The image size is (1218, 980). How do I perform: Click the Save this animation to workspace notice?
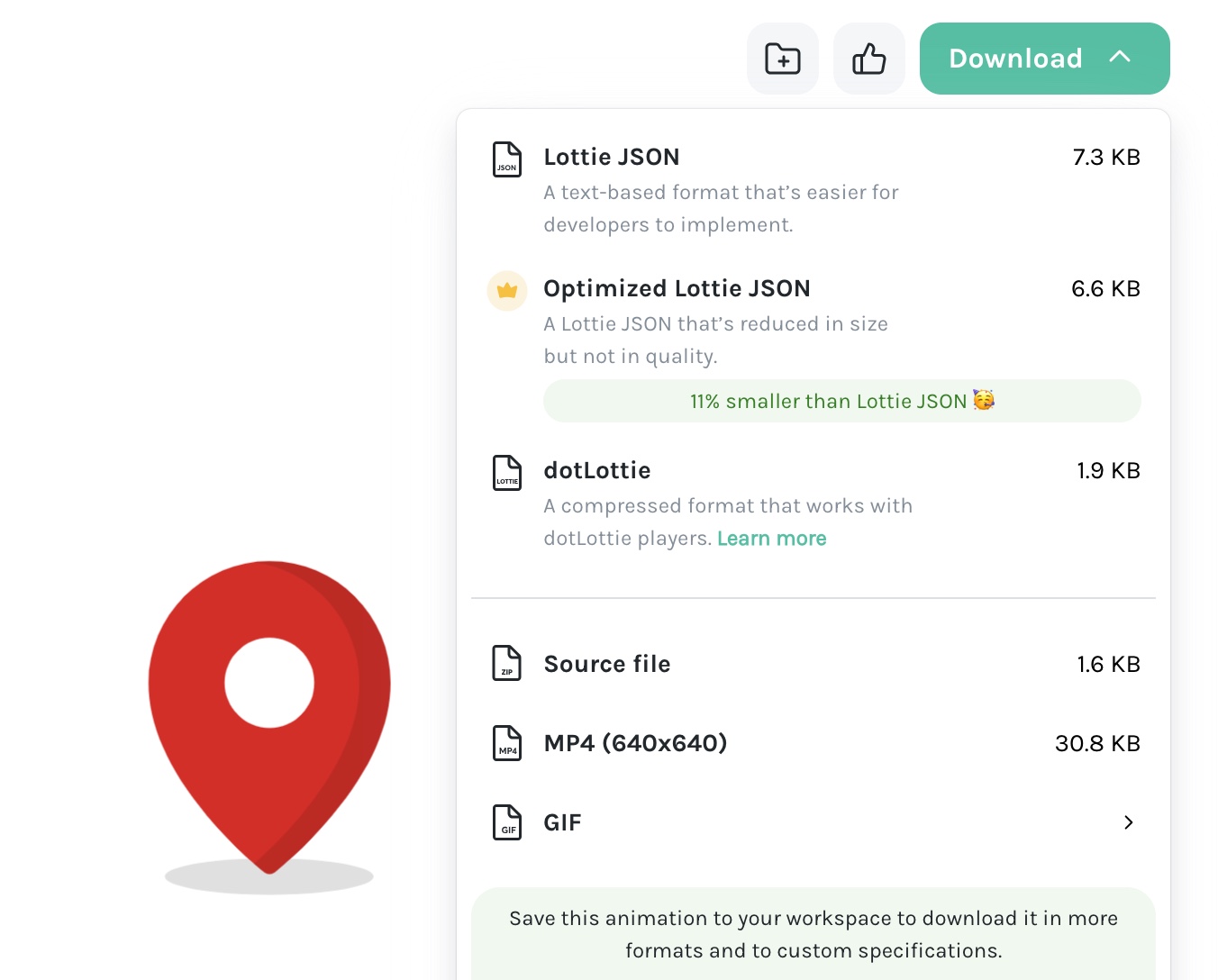(x=814, y=934)
